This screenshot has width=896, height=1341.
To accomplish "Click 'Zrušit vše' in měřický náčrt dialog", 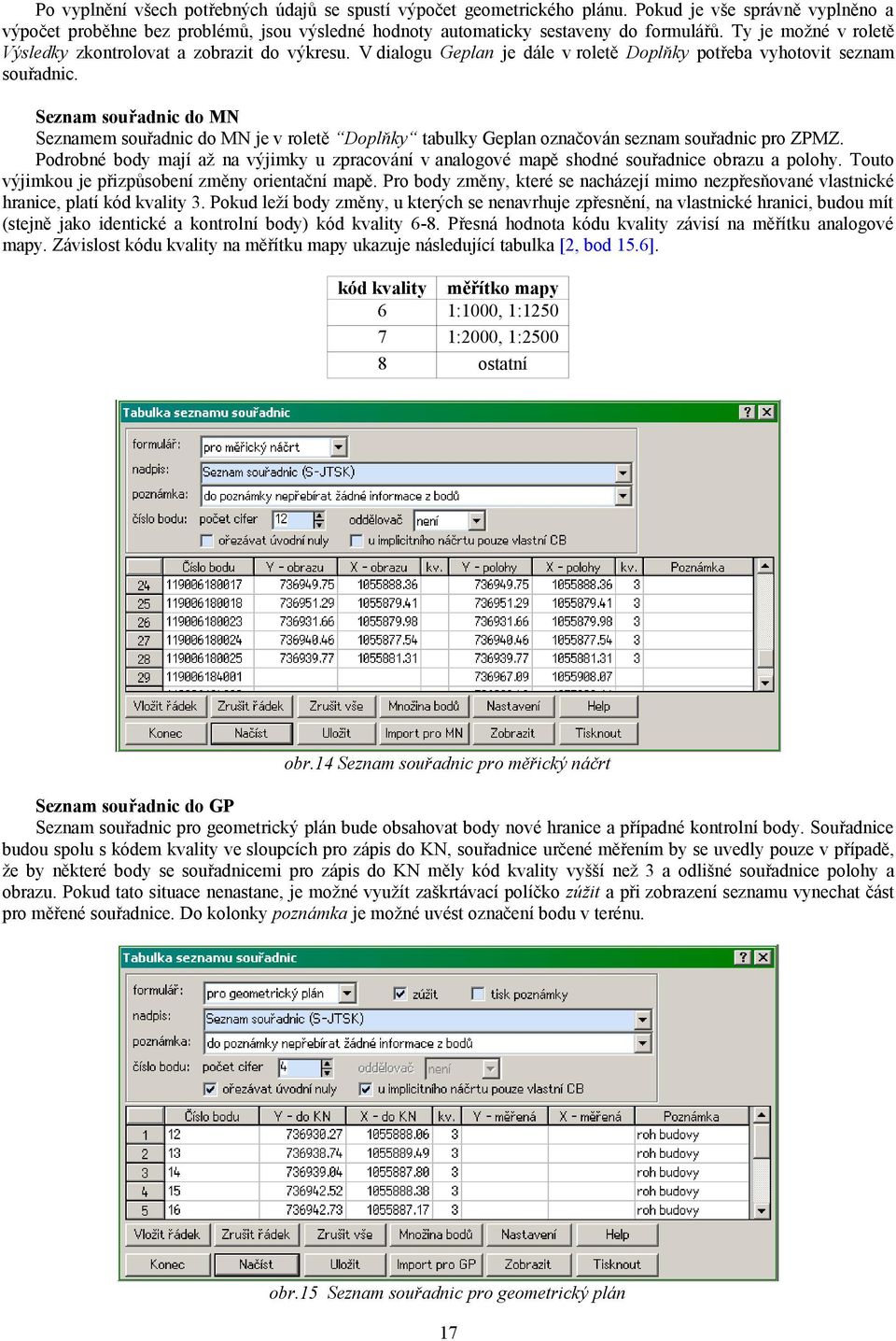I will pyautogui.click(x=336, y=706).
